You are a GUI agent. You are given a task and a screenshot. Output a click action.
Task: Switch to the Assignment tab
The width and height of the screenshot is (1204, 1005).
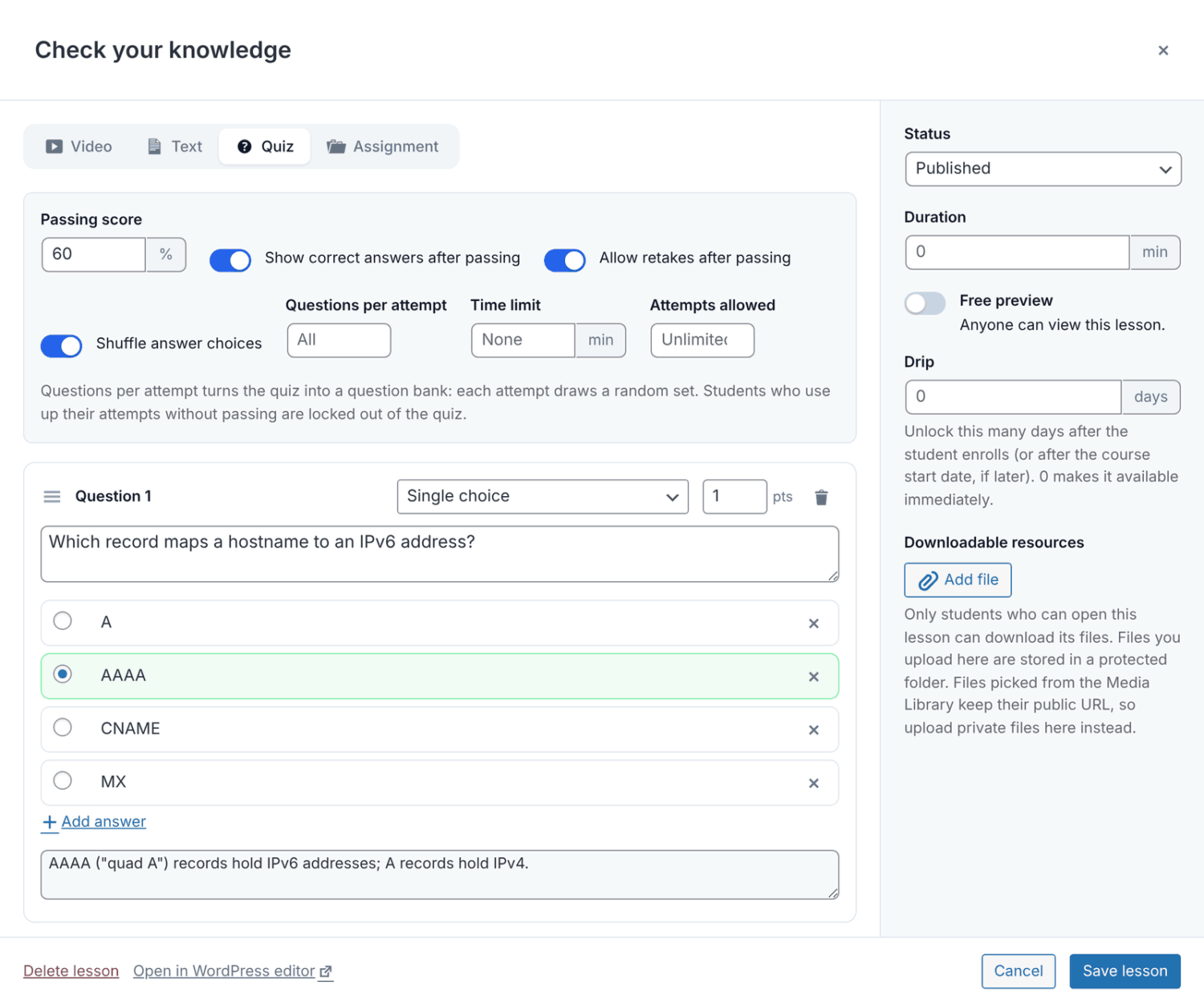[383, 147]
